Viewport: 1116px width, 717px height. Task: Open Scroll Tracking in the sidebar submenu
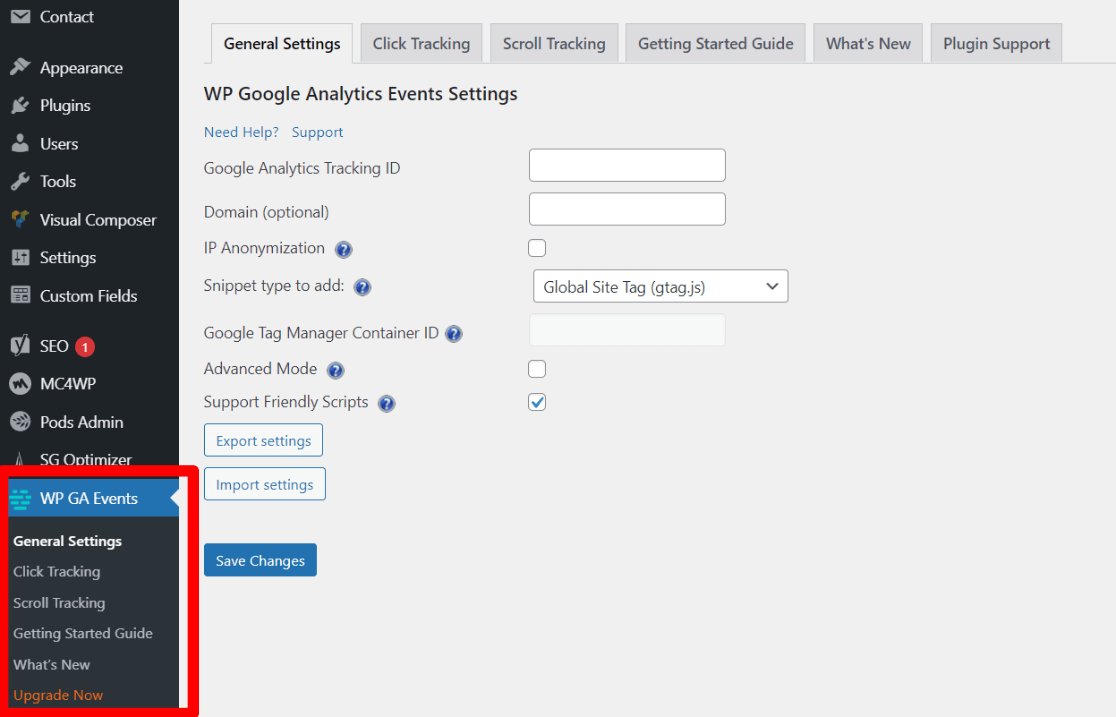[59, 603]
